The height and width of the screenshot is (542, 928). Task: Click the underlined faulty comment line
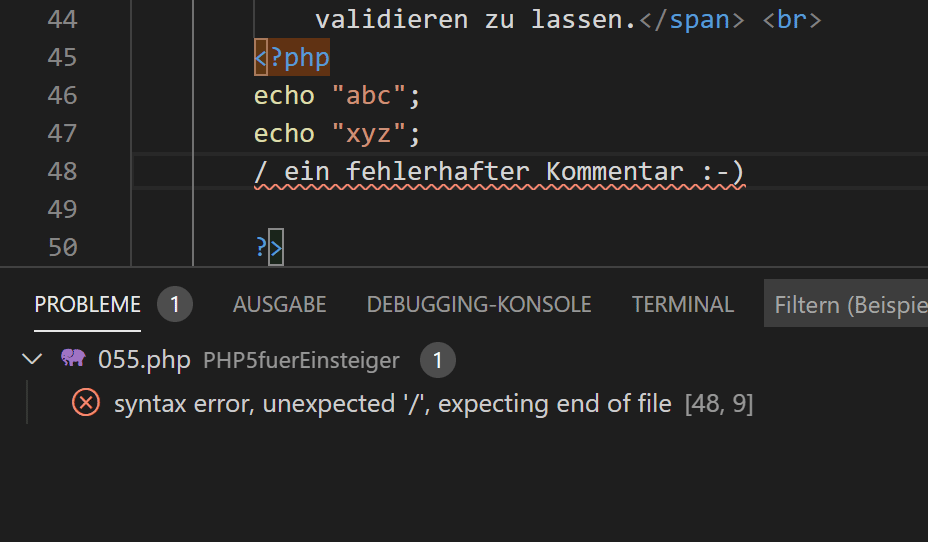[499, 172]
